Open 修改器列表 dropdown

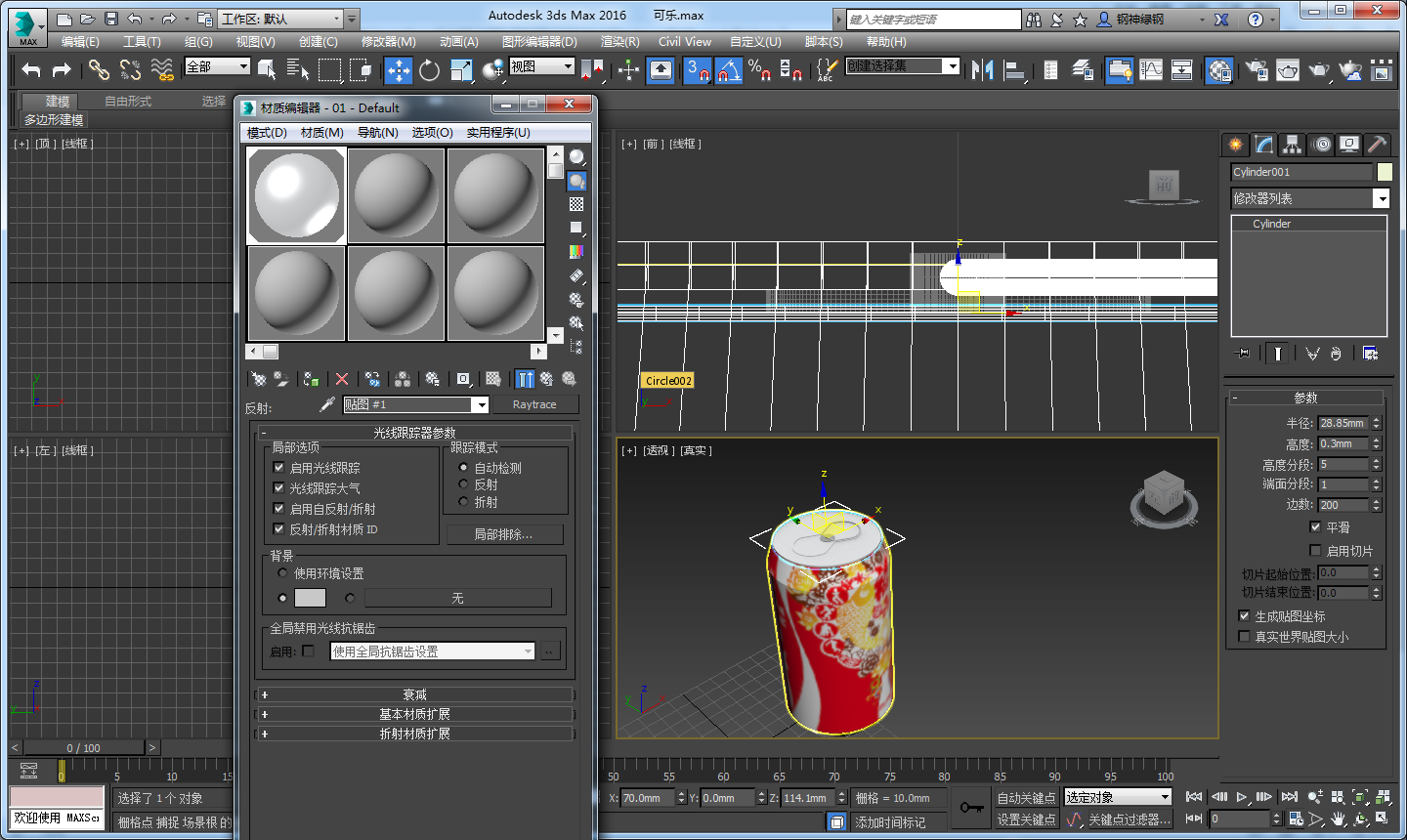[x=1309, y=198]
